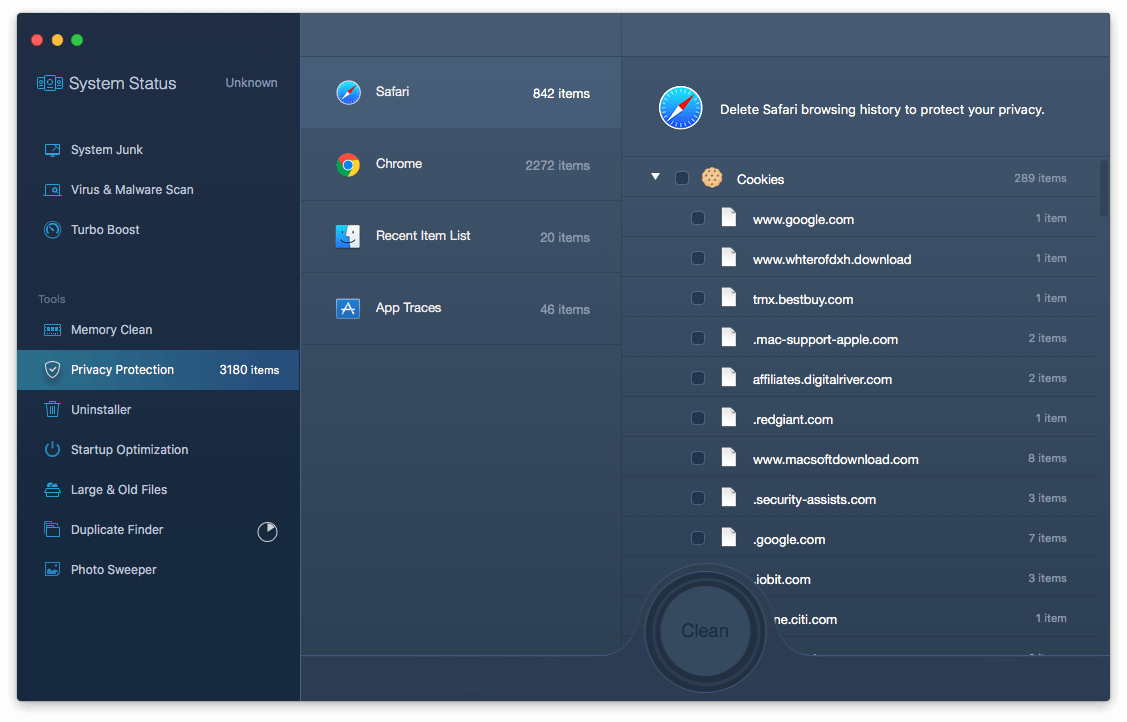Click the .iobit.com cookie entry

(x=783, y=580)
